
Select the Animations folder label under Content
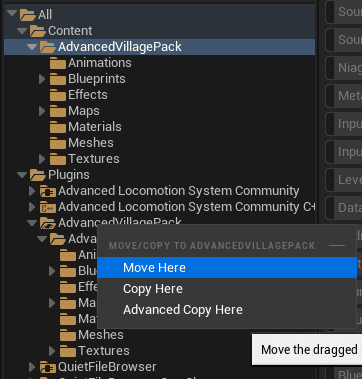click(100, 63)
